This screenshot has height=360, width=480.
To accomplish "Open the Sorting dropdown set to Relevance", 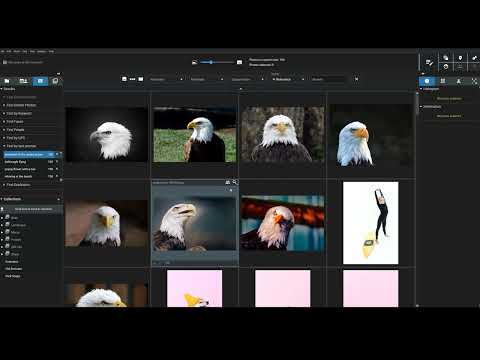I will (288, 79).
